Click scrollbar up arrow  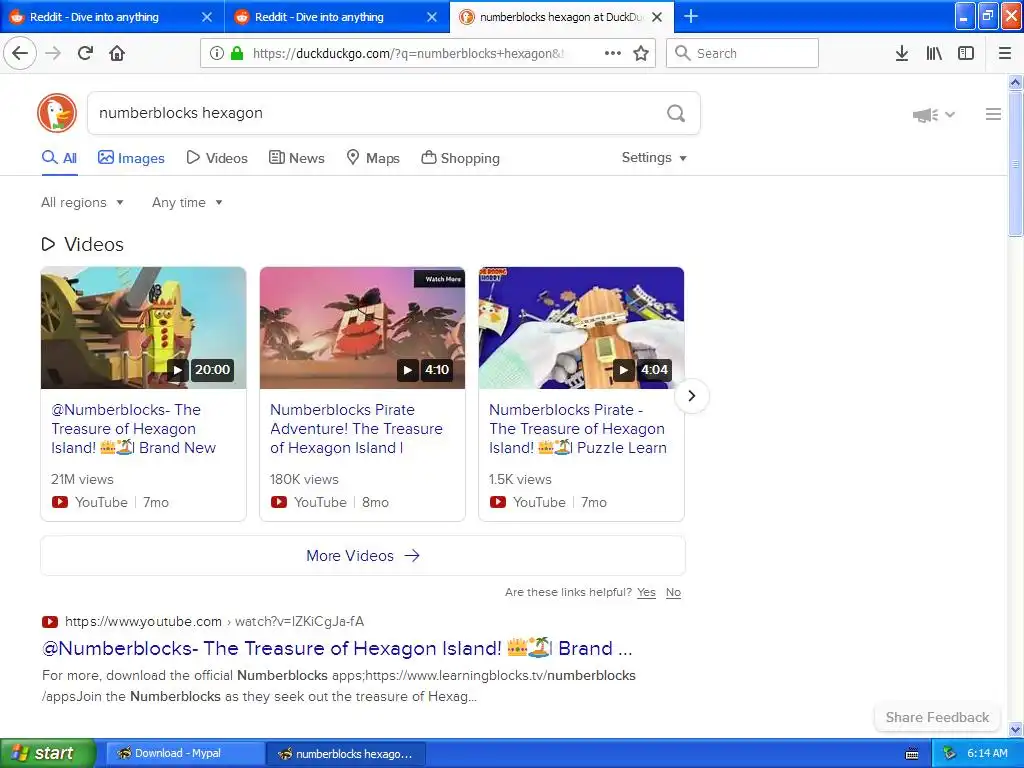pos(1016,82)
